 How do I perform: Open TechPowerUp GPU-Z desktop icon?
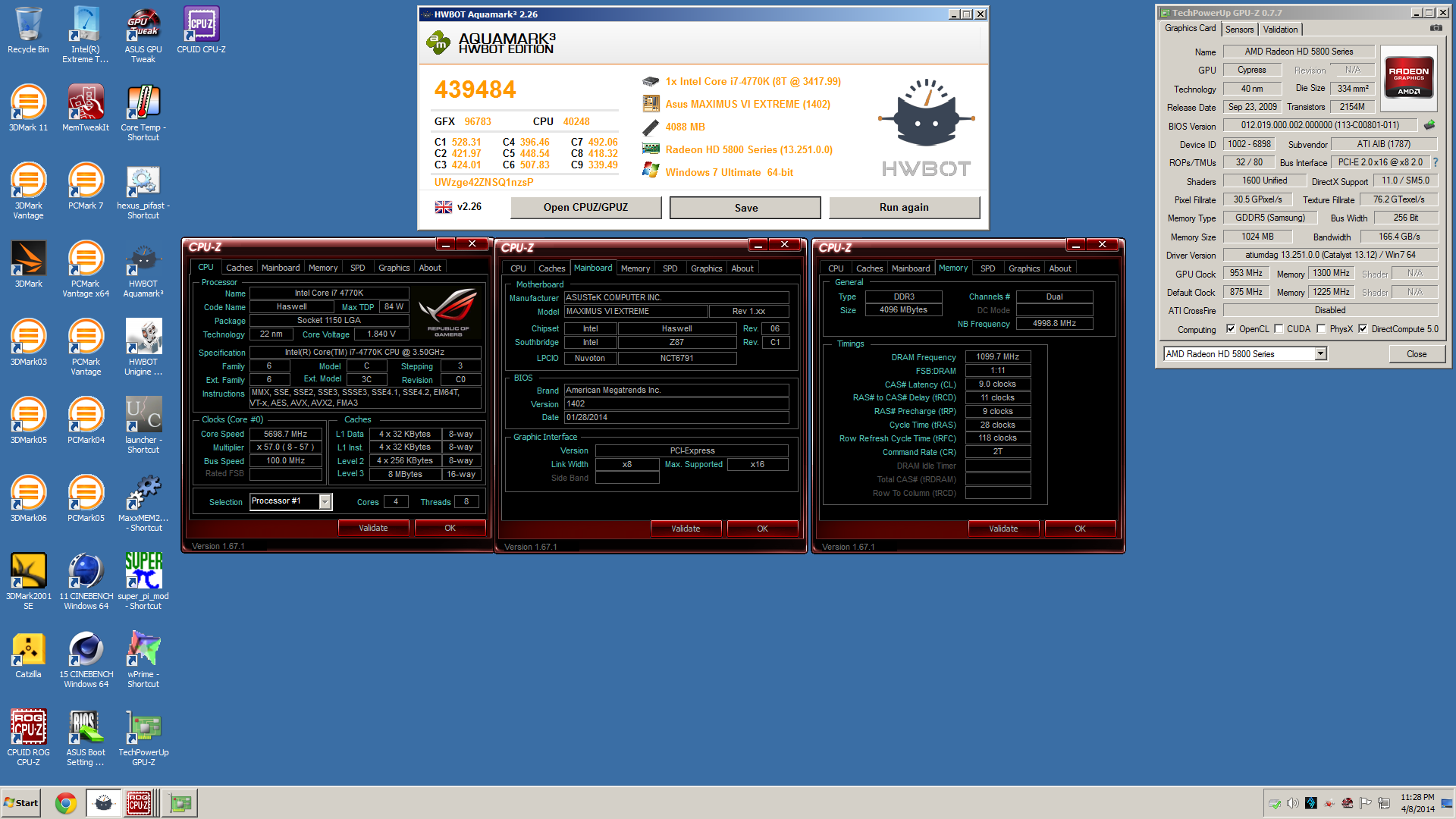point(143,738)
